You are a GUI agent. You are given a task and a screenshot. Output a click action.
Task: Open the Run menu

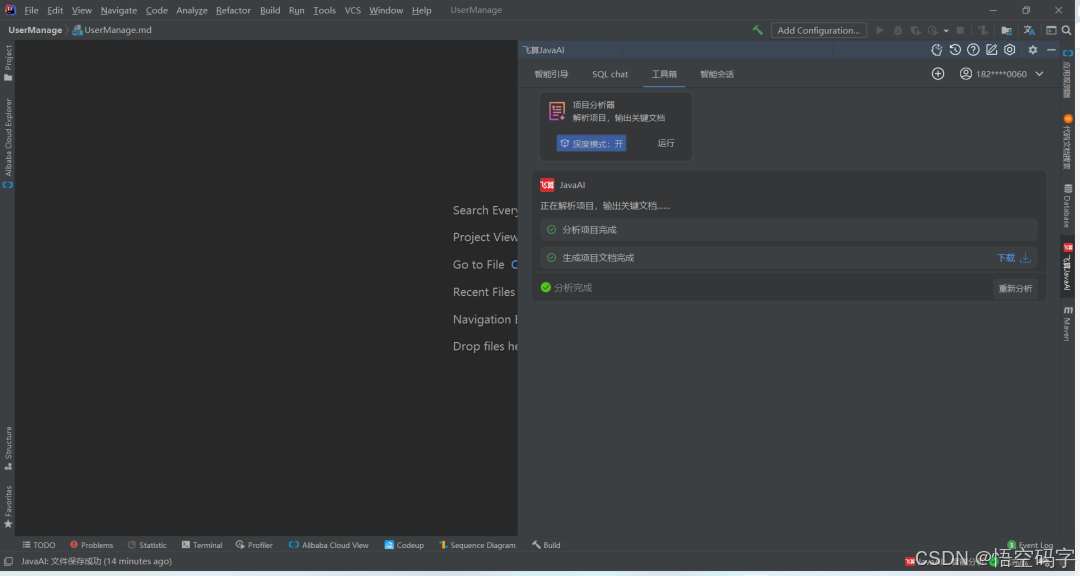click(296, 10)
